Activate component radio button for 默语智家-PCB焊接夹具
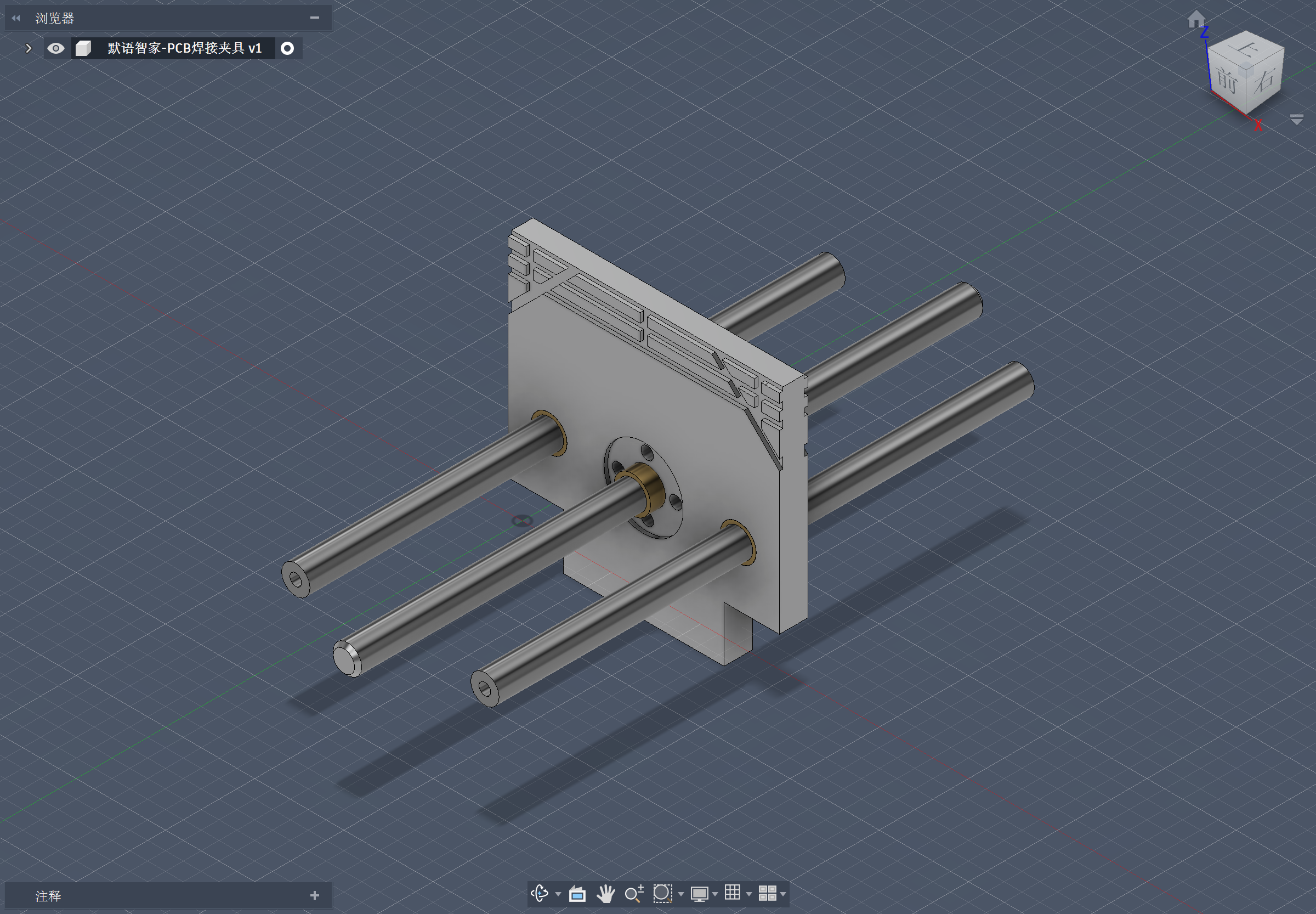This screenshot has height=914, width=1316. coord(287,48)
